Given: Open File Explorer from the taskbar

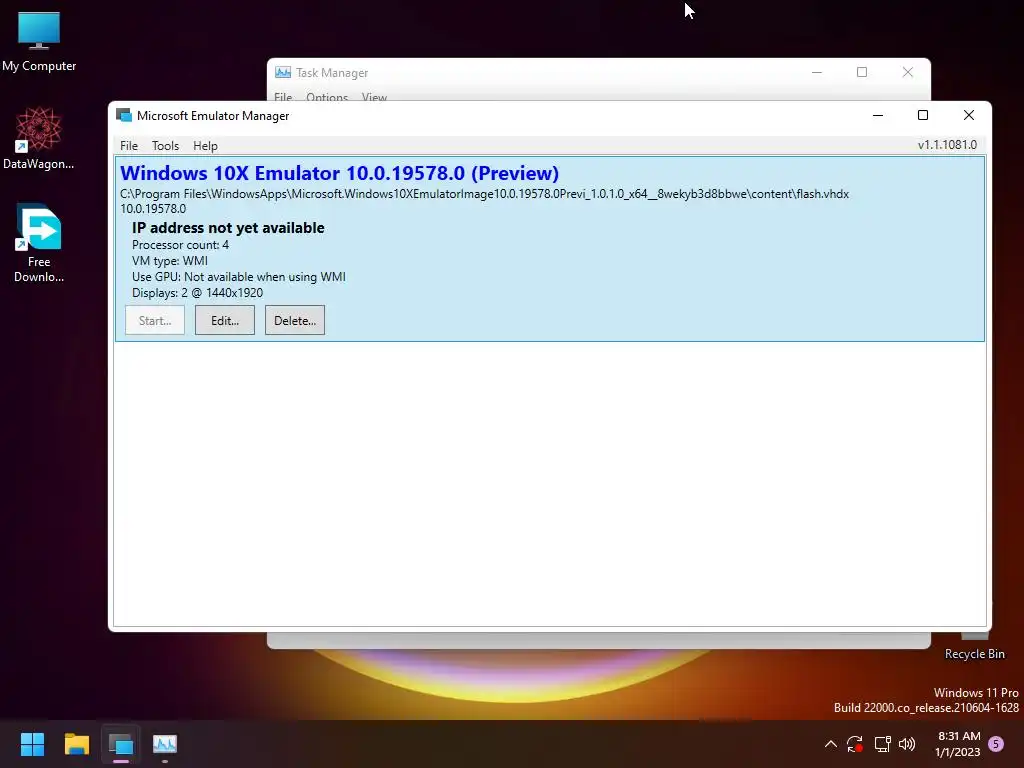Looking at the screenshot, I should pyautogui.click(x=76, y=744).
